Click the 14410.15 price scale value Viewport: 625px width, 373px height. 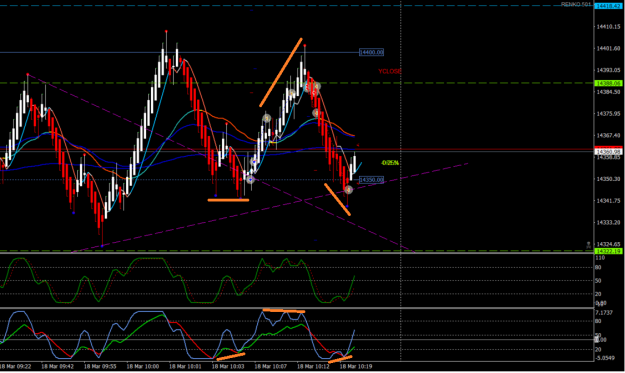click(608, 27)
